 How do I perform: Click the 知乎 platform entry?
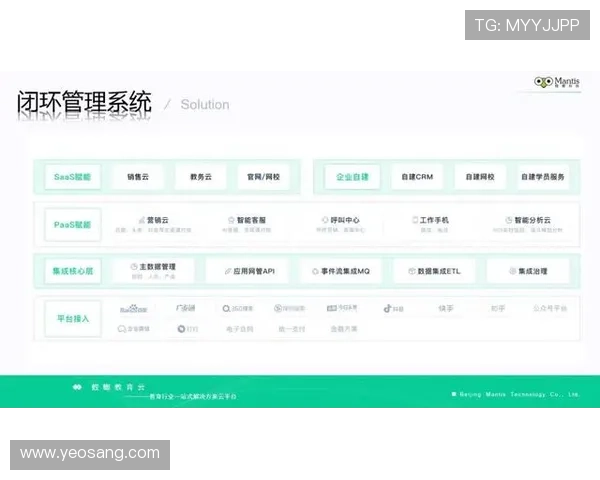pos(498,308)
